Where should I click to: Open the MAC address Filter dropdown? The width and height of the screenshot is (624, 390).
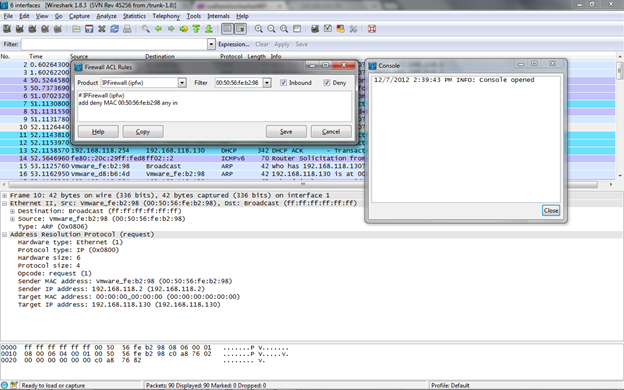(267, 83)
